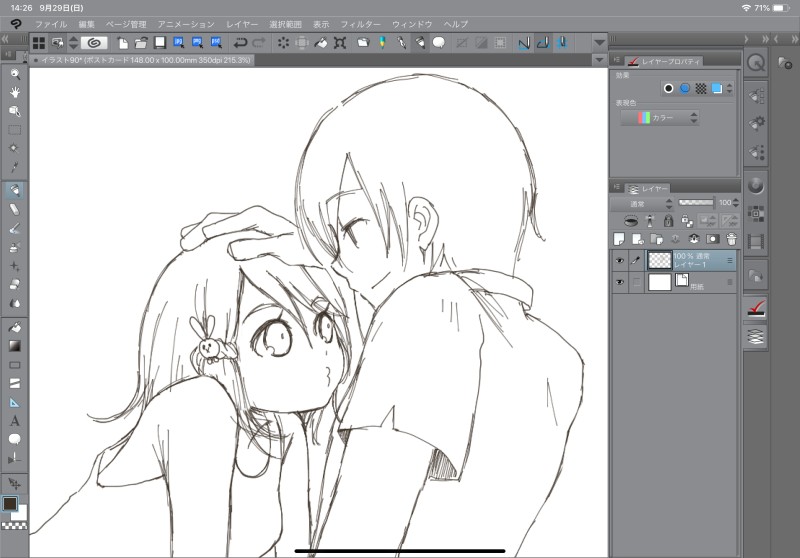The width and height of the screenshot is (800, 558).
Task: Hide the レイヤー1 layer
Action: (620, 261)
